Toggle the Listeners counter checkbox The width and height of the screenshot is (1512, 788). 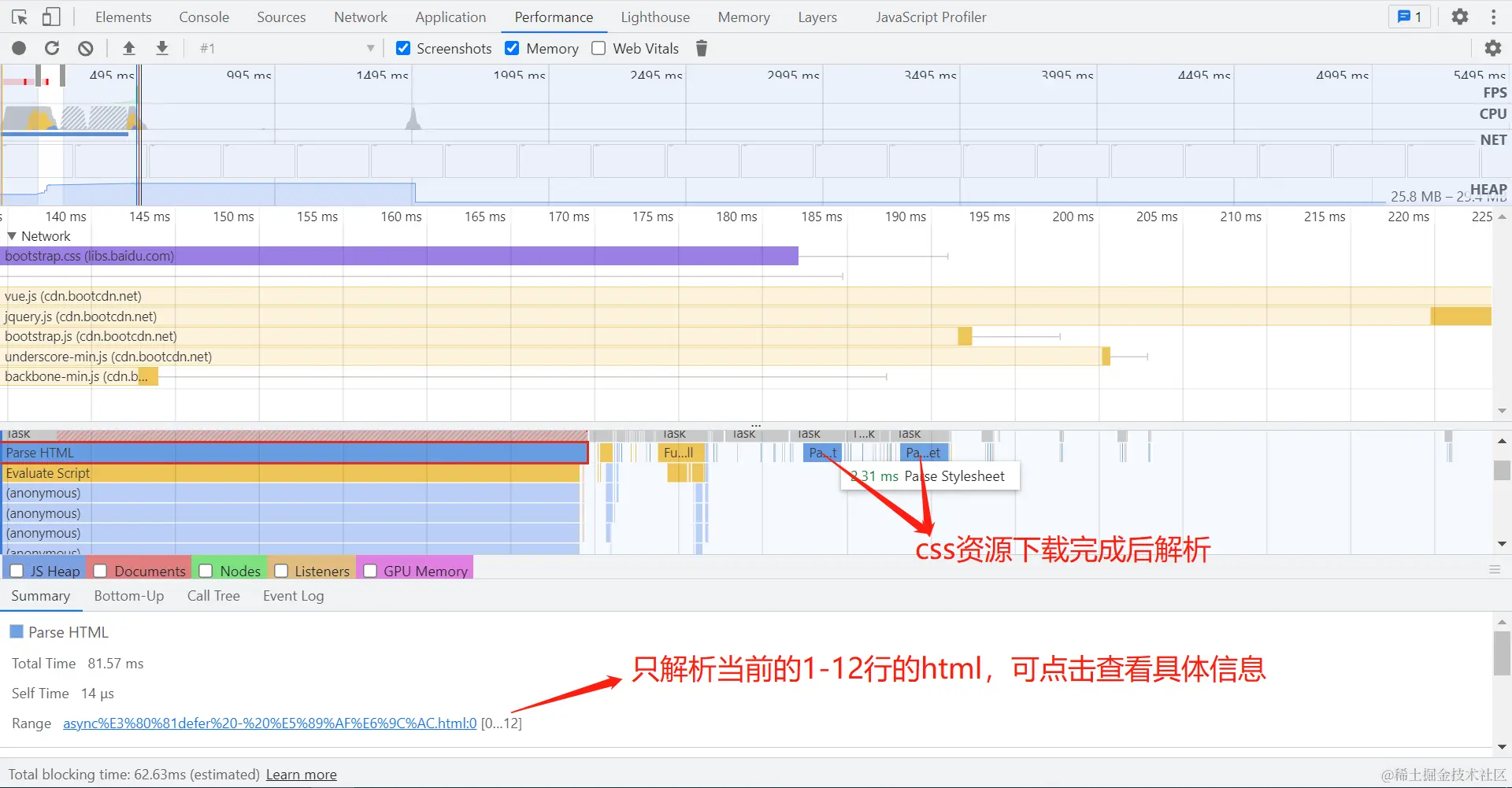[x=280, y=571]
